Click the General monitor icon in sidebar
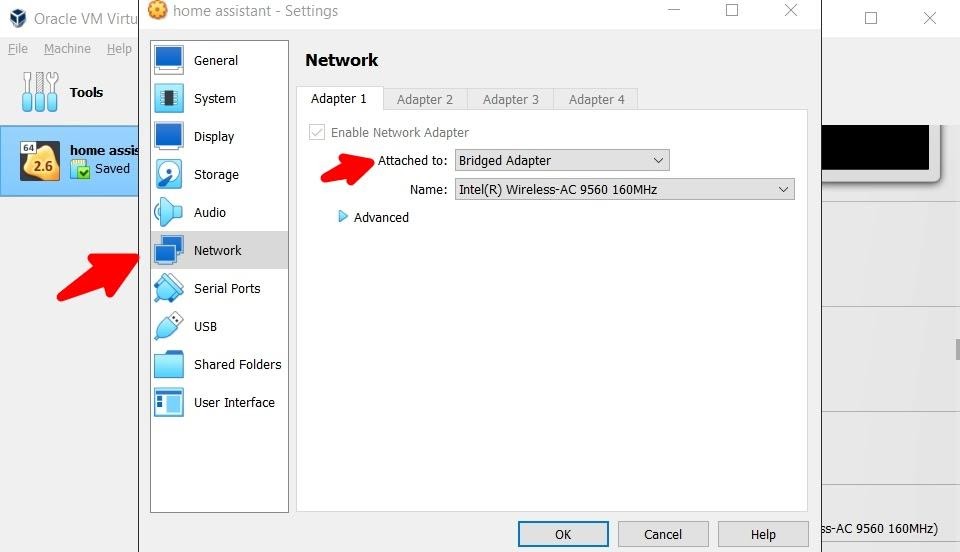Screen dimensions: 960x552 169,60
